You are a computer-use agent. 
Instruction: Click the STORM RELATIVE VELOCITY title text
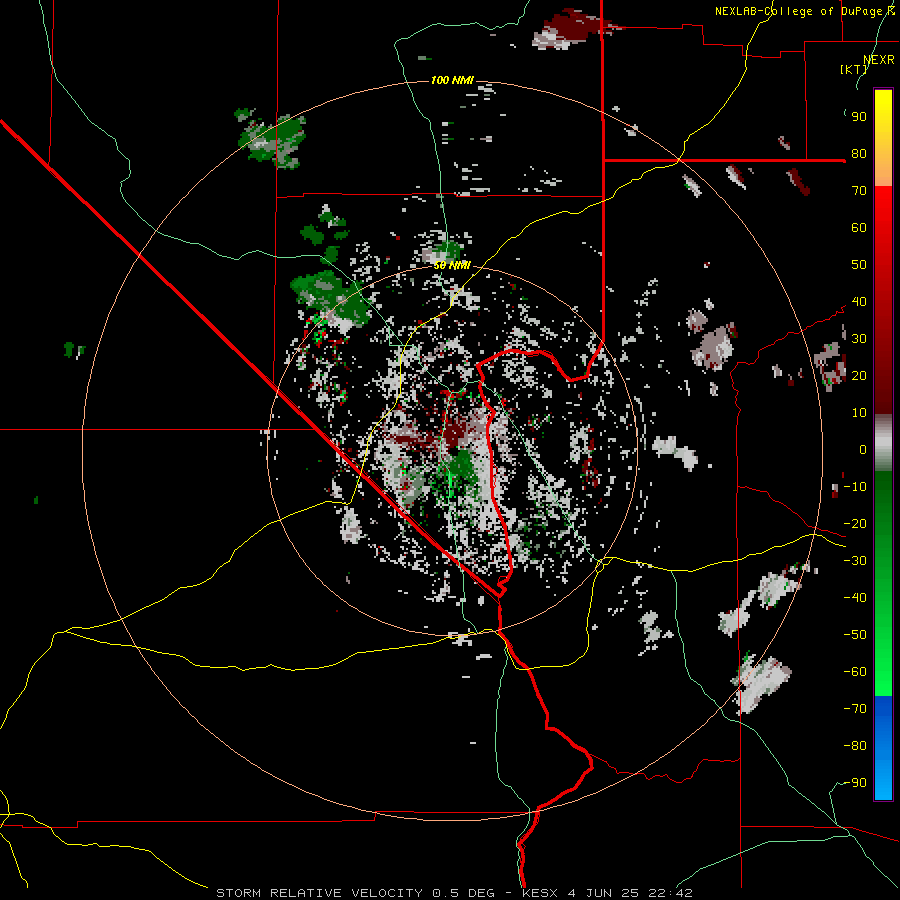click(x=318, y=893)
